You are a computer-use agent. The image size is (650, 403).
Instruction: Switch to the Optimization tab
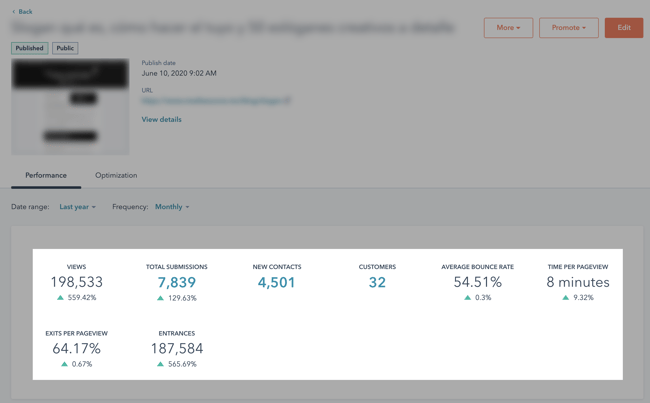116,175
